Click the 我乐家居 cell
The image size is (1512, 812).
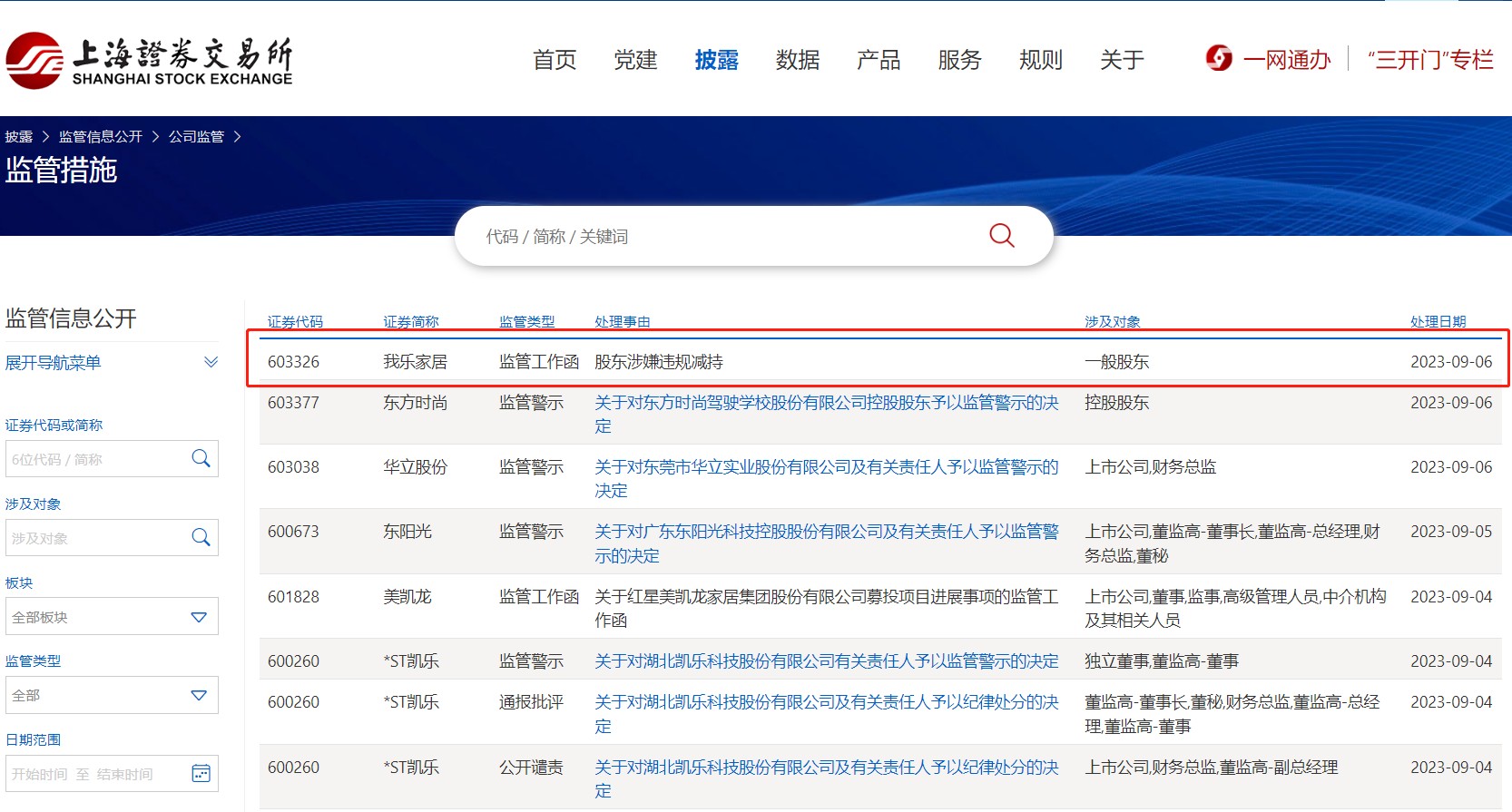coord(415,362)
